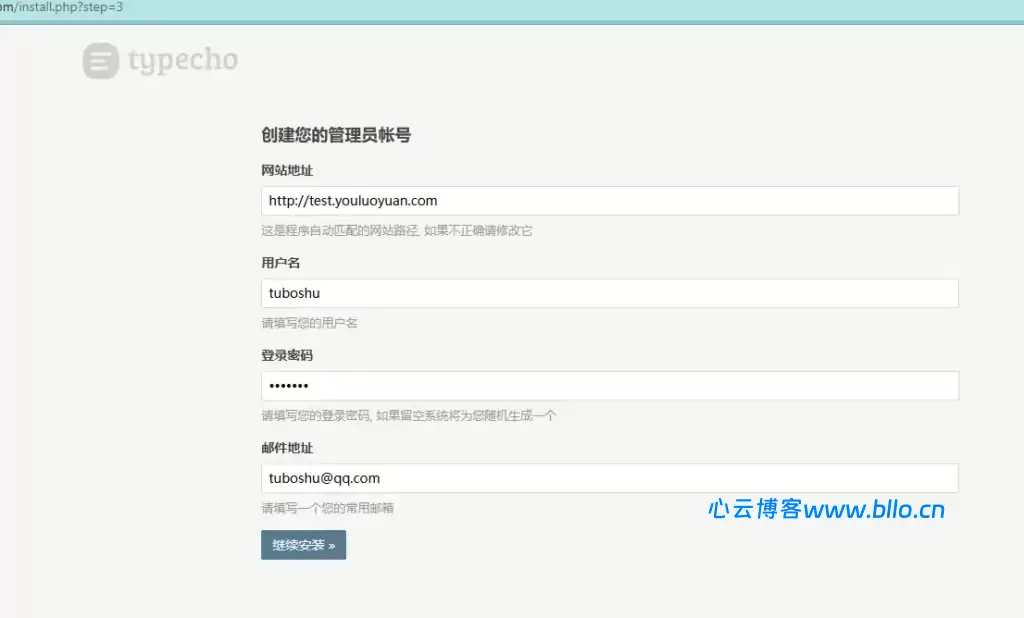Focus the masked login password field
1024x618 pixels.
click(x=609, y=386)
